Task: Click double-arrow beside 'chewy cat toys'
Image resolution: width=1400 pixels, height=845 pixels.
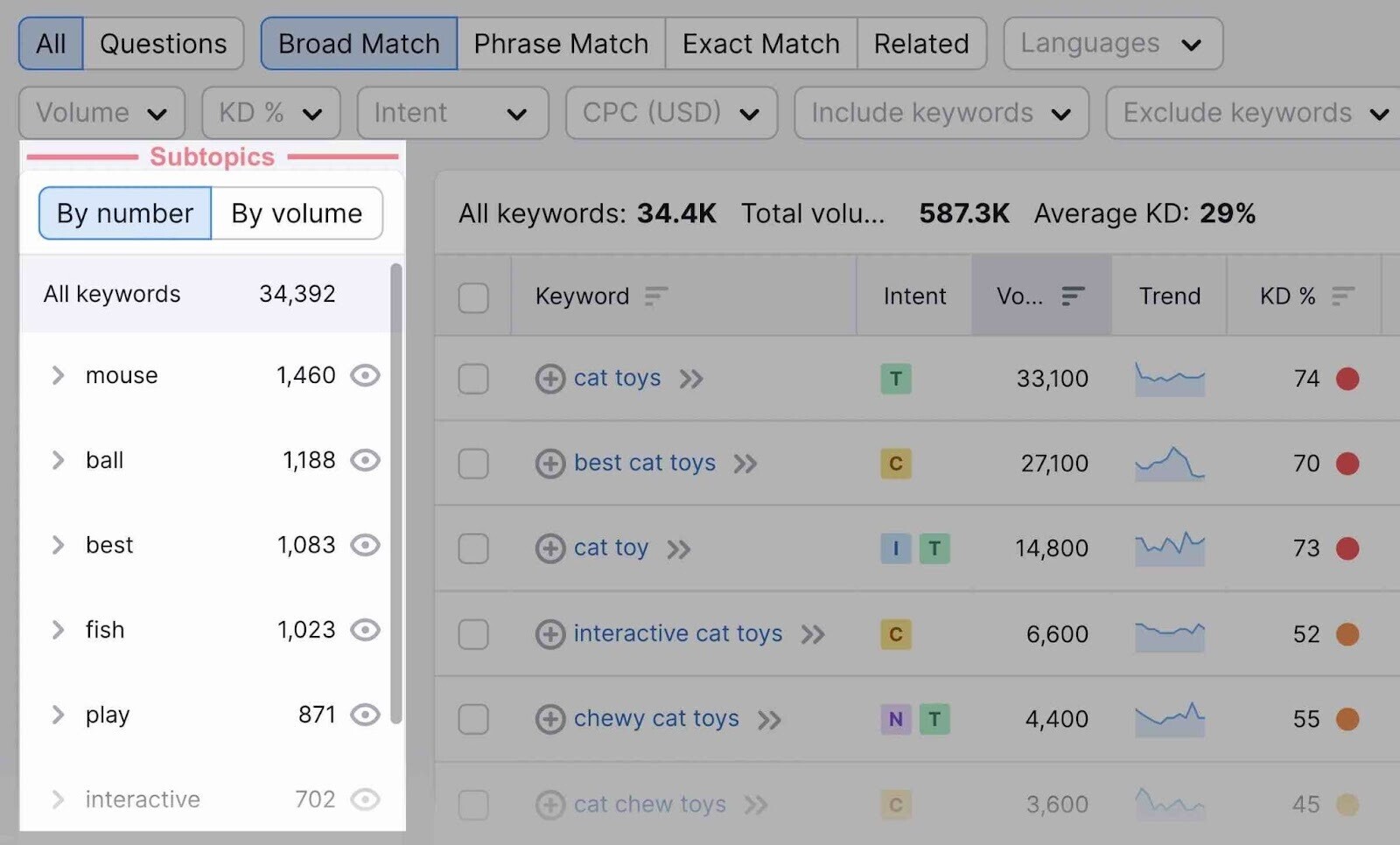Action: pos(769,720)
